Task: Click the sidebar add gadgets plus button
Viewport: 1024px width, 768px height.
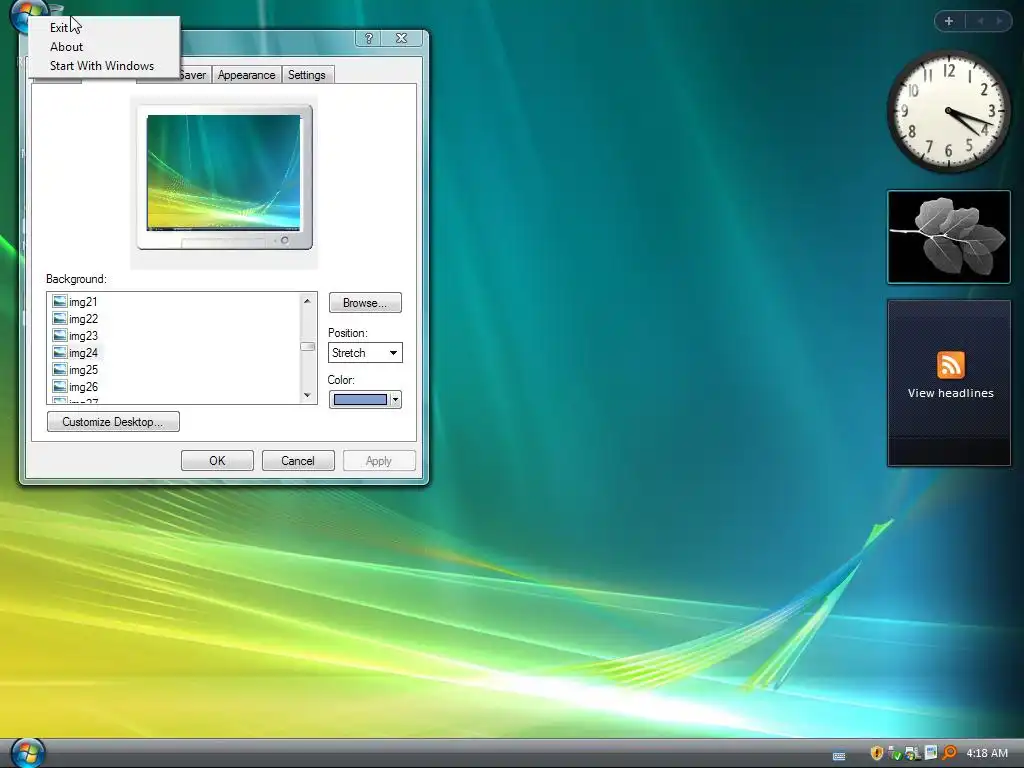Action: click(x=949, y=21)
